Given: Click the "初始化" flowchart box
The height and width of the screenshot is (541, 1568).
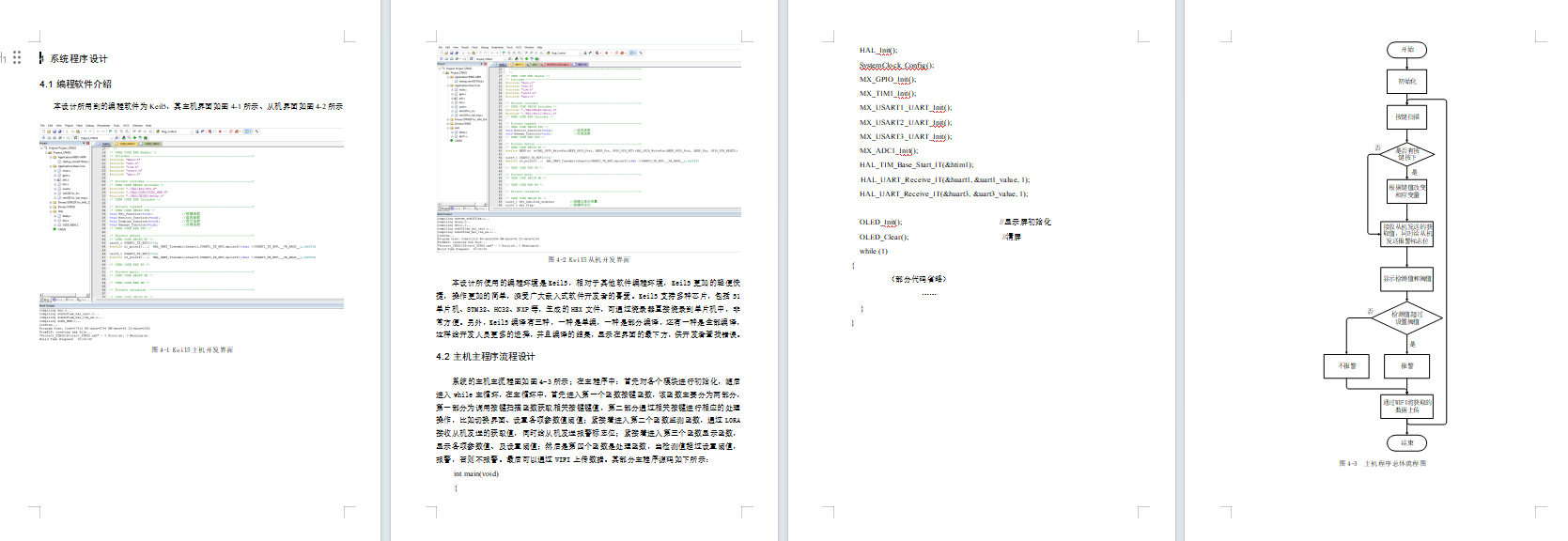Looking at the screenshot, I should (x=1406, y=82).
